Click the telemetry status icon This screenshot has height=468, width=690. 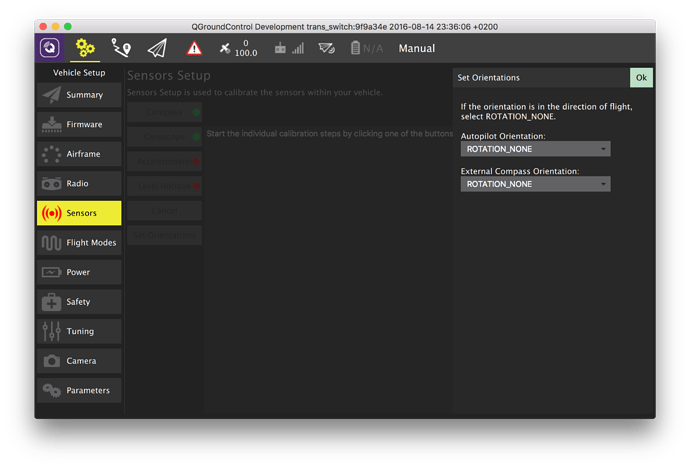point(326,48)
